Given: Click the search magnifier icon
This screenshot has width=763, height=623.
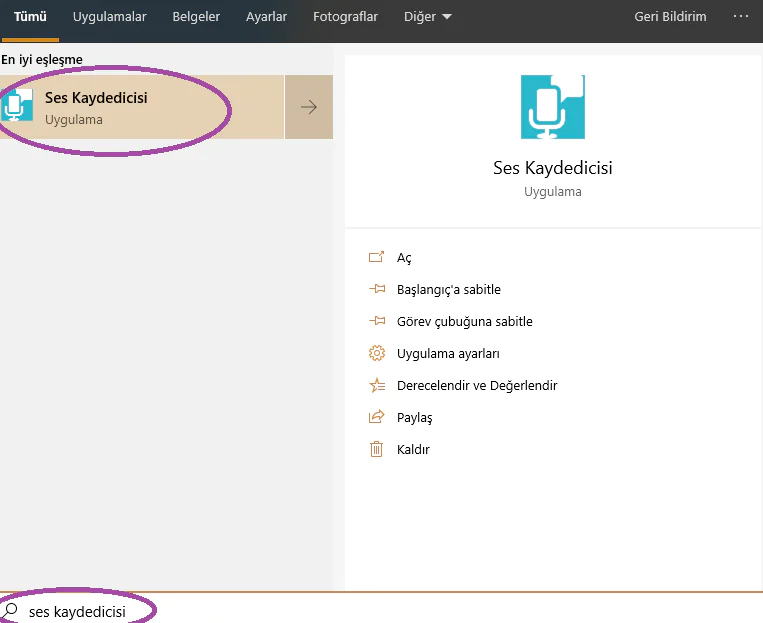Looking at the screenshot, I should point(11,610).
